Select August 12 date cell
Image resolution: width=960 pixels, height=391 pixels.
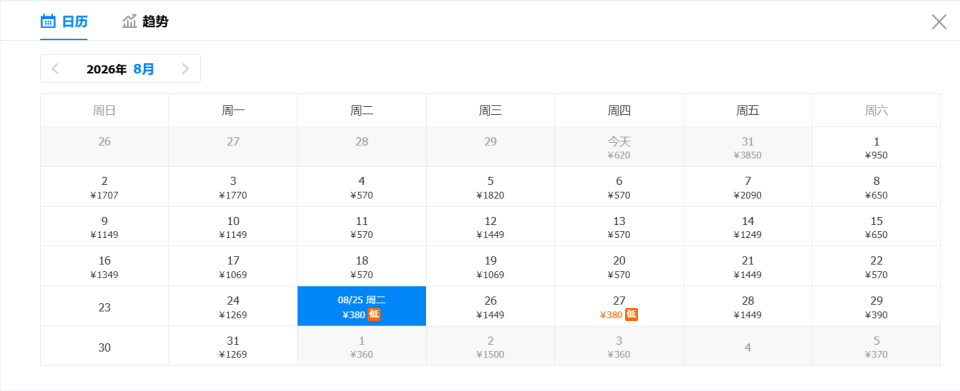pos(490,226)
